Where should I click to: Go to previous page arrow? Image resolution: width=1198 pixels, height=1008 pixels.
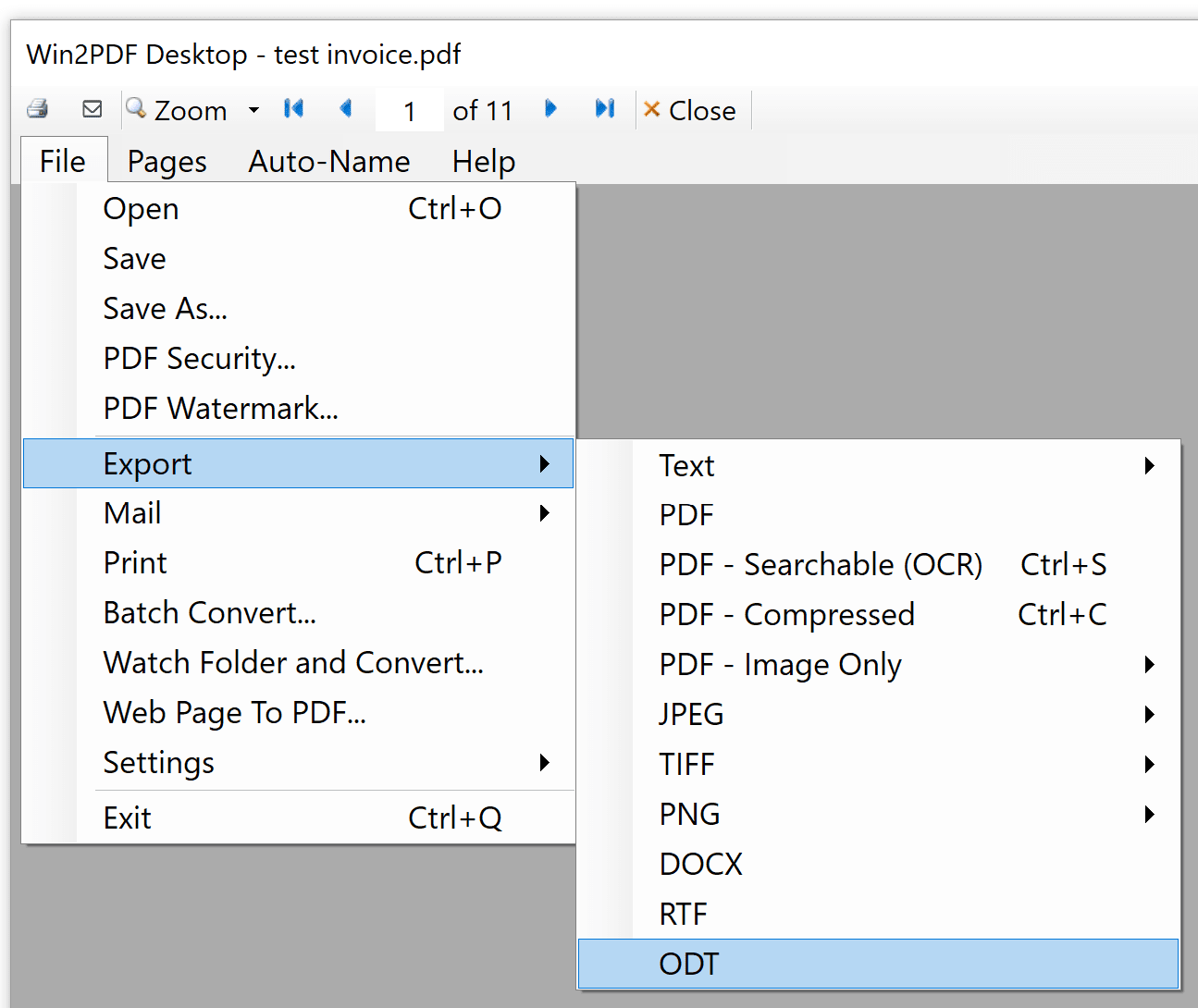click(x=347, y=109)
